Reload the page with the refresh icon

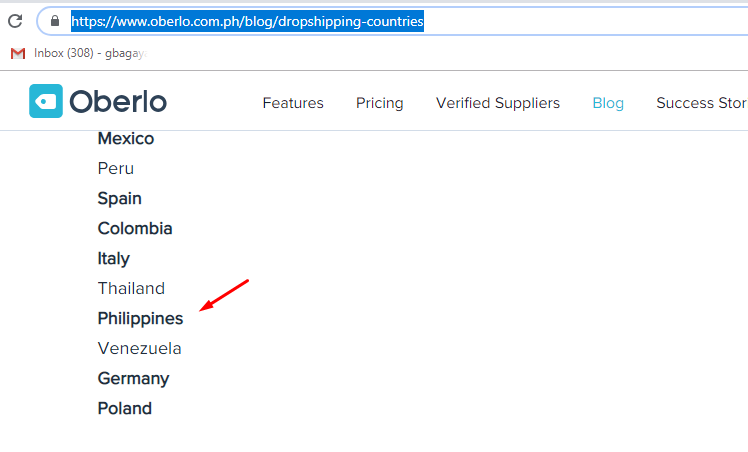pos(15,21)
